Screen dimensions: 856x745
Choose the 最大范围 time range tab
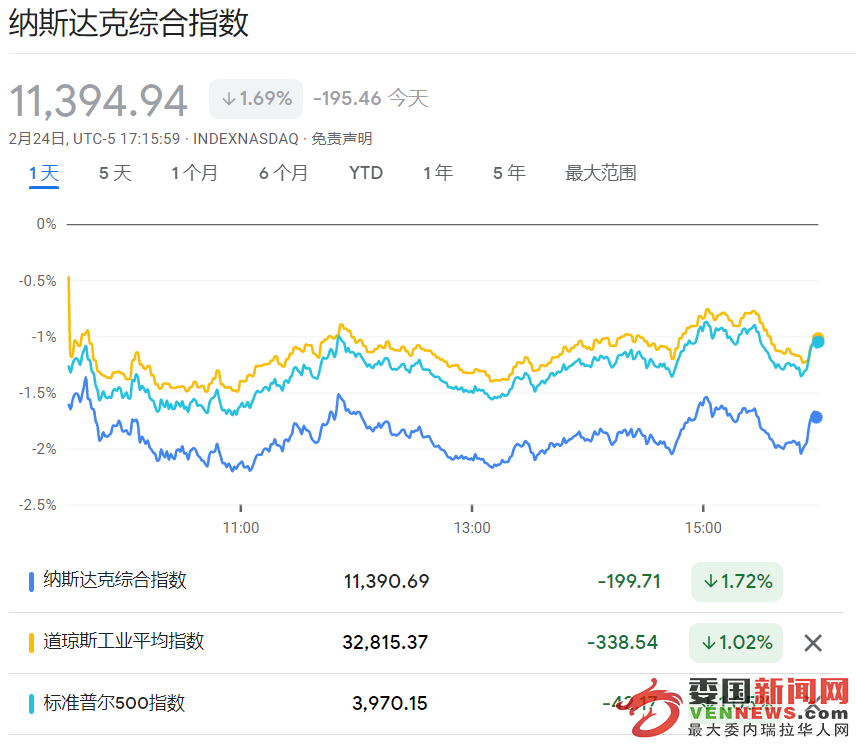pos(601,174)
